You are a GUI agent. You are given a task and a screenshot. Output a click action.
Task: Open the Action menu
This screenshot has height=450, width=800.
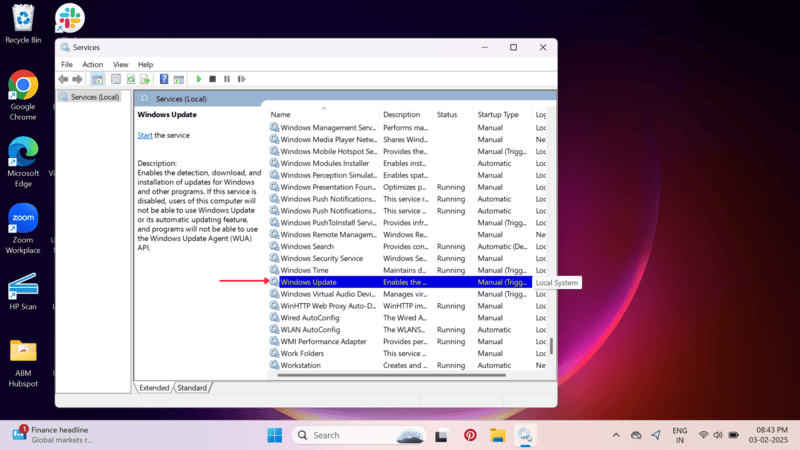pyautogui.click(x=93, y=64)
